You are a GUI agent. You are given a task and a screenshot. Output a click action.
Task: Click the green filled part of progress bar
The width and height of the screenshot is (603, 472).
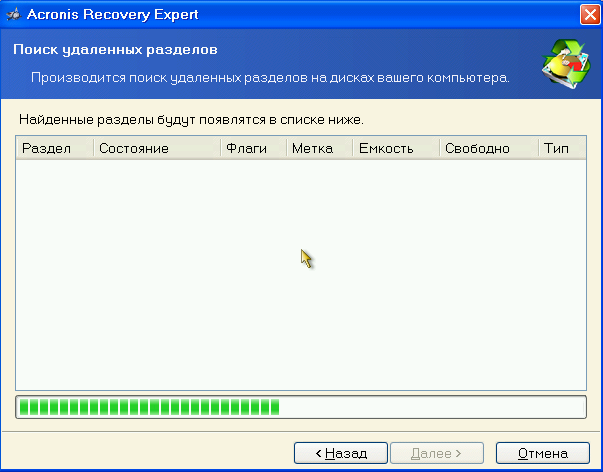(150, 407)
